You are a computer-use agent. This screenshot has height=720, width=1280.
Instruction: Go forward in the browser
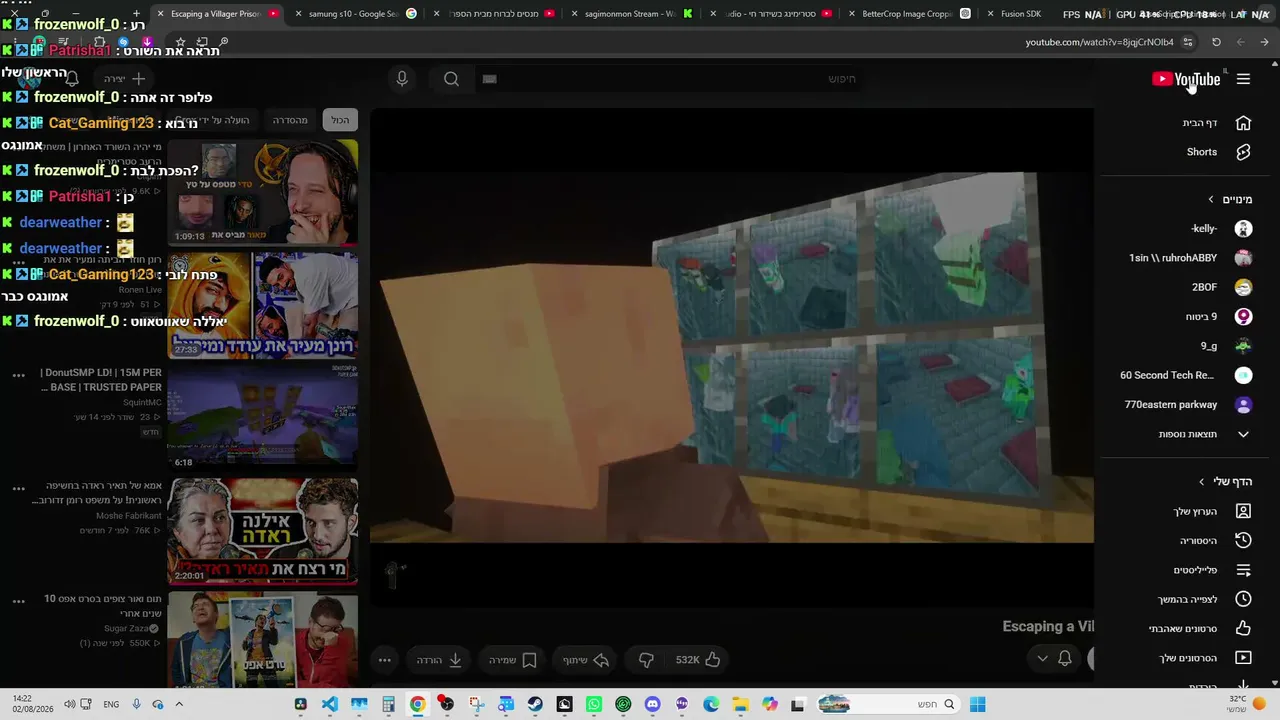1240,42
